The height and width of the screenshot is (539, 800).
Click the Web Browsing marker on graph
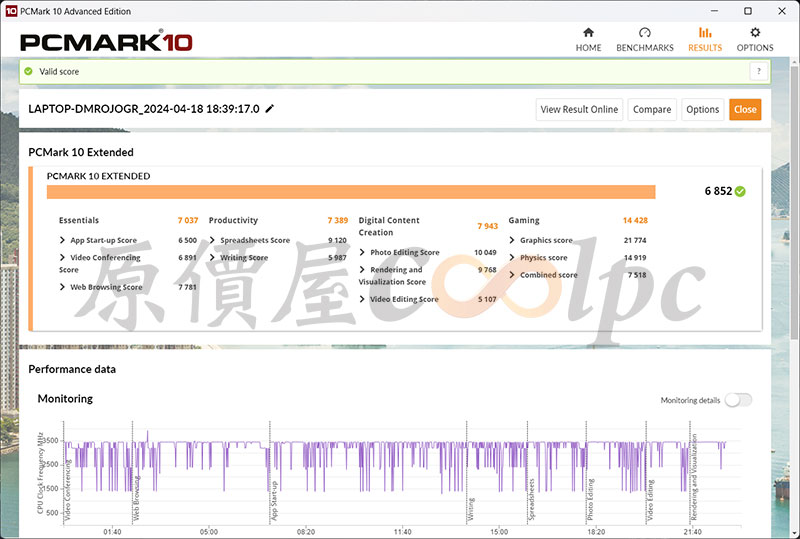click(136, 499)
